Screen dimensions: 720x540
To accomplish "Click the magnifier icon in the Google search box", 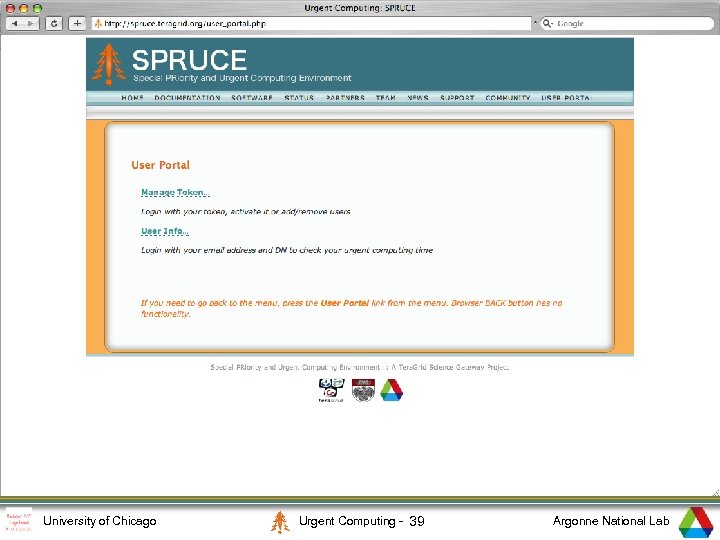I will (x=547, y=23).
